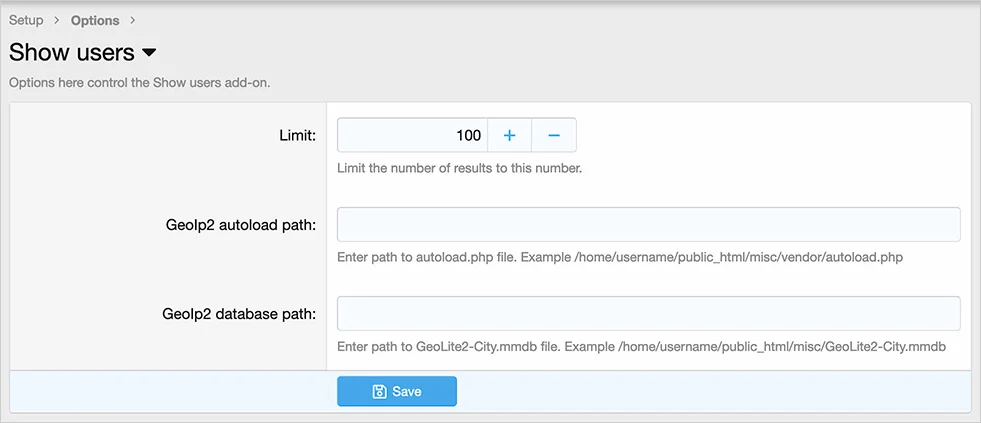Click the Show users page title

coord(71,52)
